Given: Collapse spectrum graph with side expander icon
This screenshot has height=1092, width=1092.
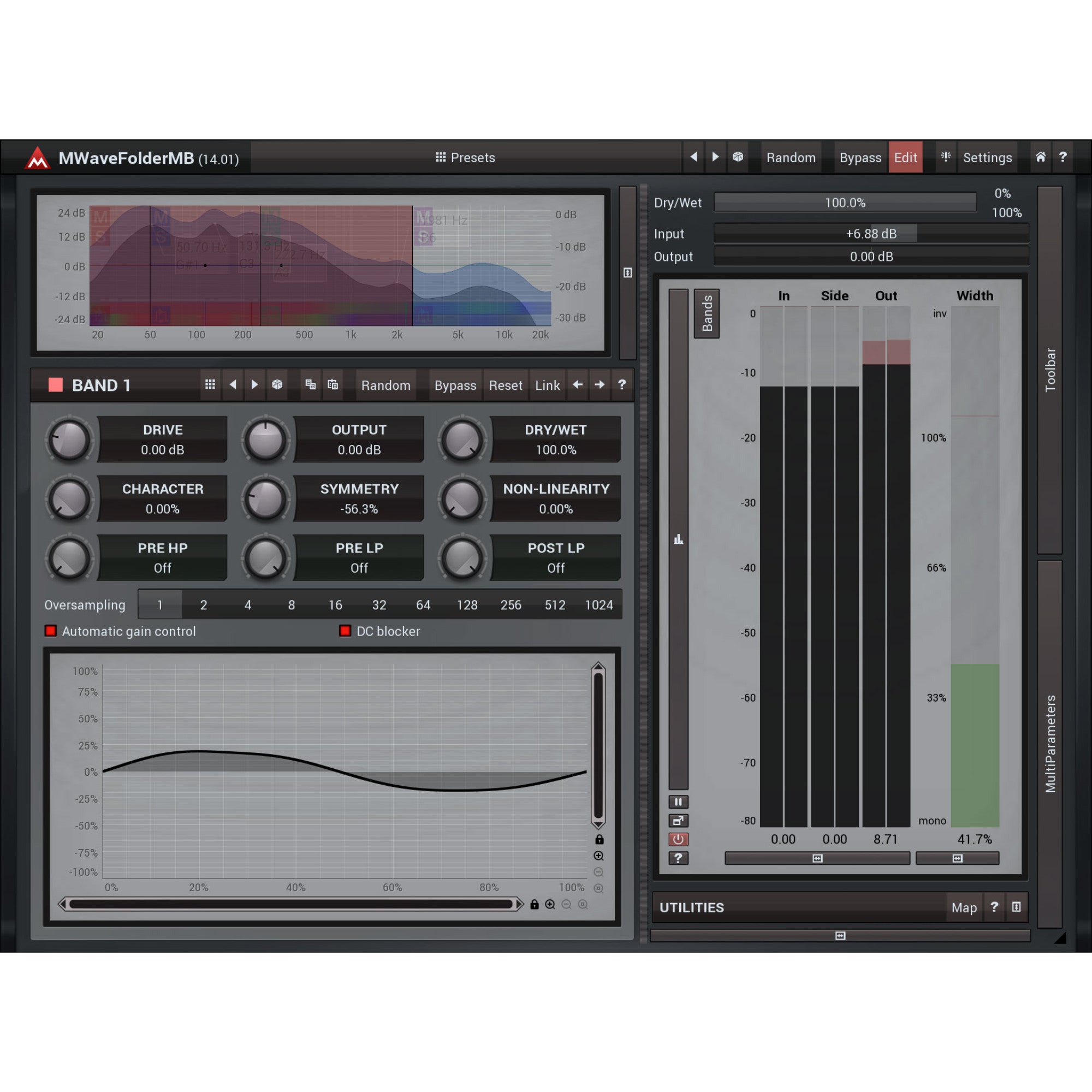Looking at the screenshot, I should pos(627,272).
